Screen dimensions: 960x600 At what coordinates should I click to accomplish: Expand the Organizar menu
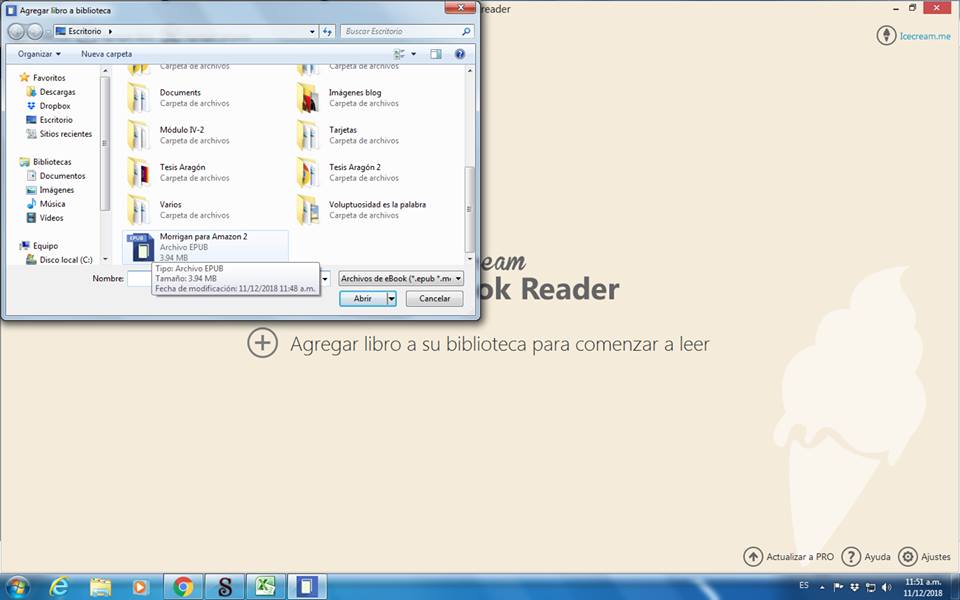click(x=40, y=54)
